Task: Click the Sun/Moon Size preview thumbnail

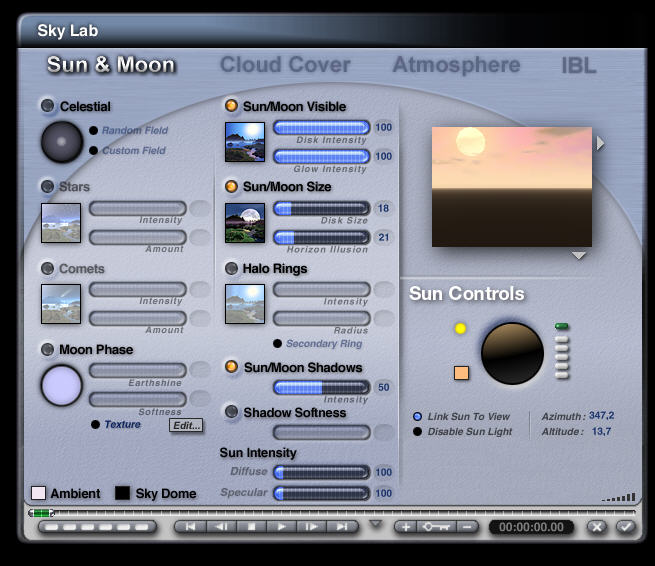Action: click(x=245, y=223)
